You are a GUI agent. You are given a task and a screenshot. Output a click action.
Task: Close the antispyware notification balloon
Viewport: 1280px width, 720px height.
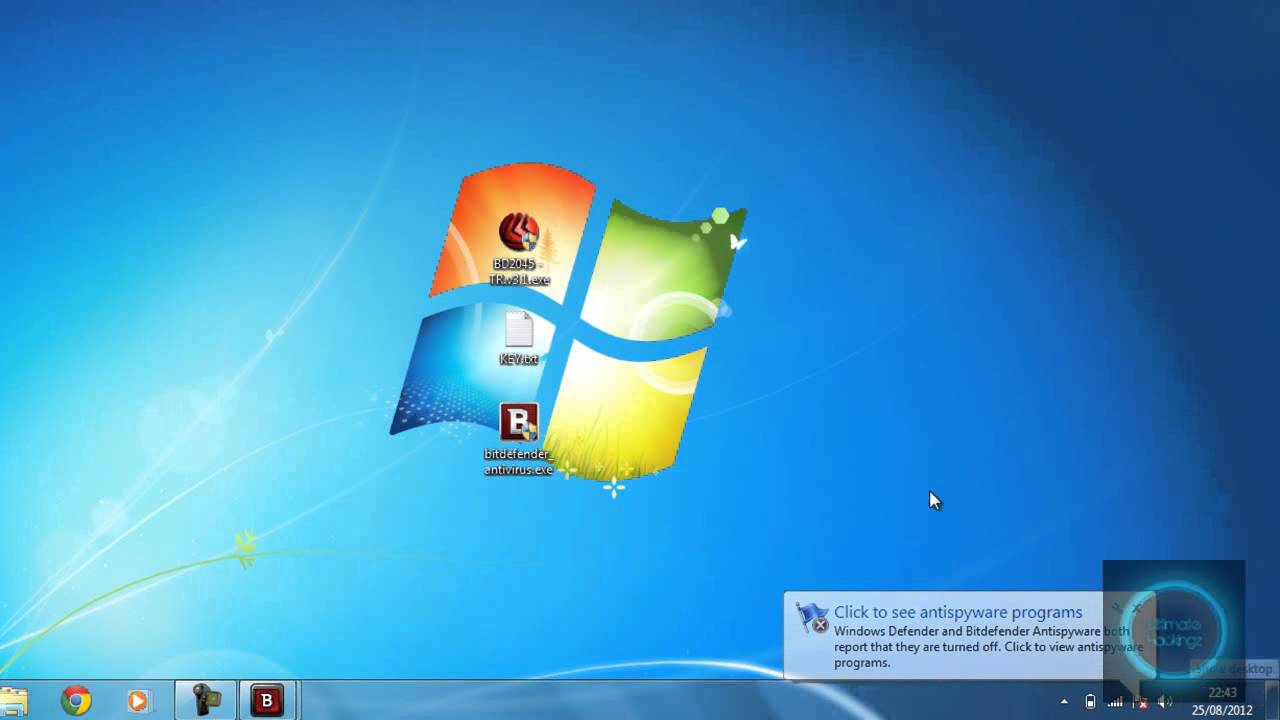coord(1137,608)
